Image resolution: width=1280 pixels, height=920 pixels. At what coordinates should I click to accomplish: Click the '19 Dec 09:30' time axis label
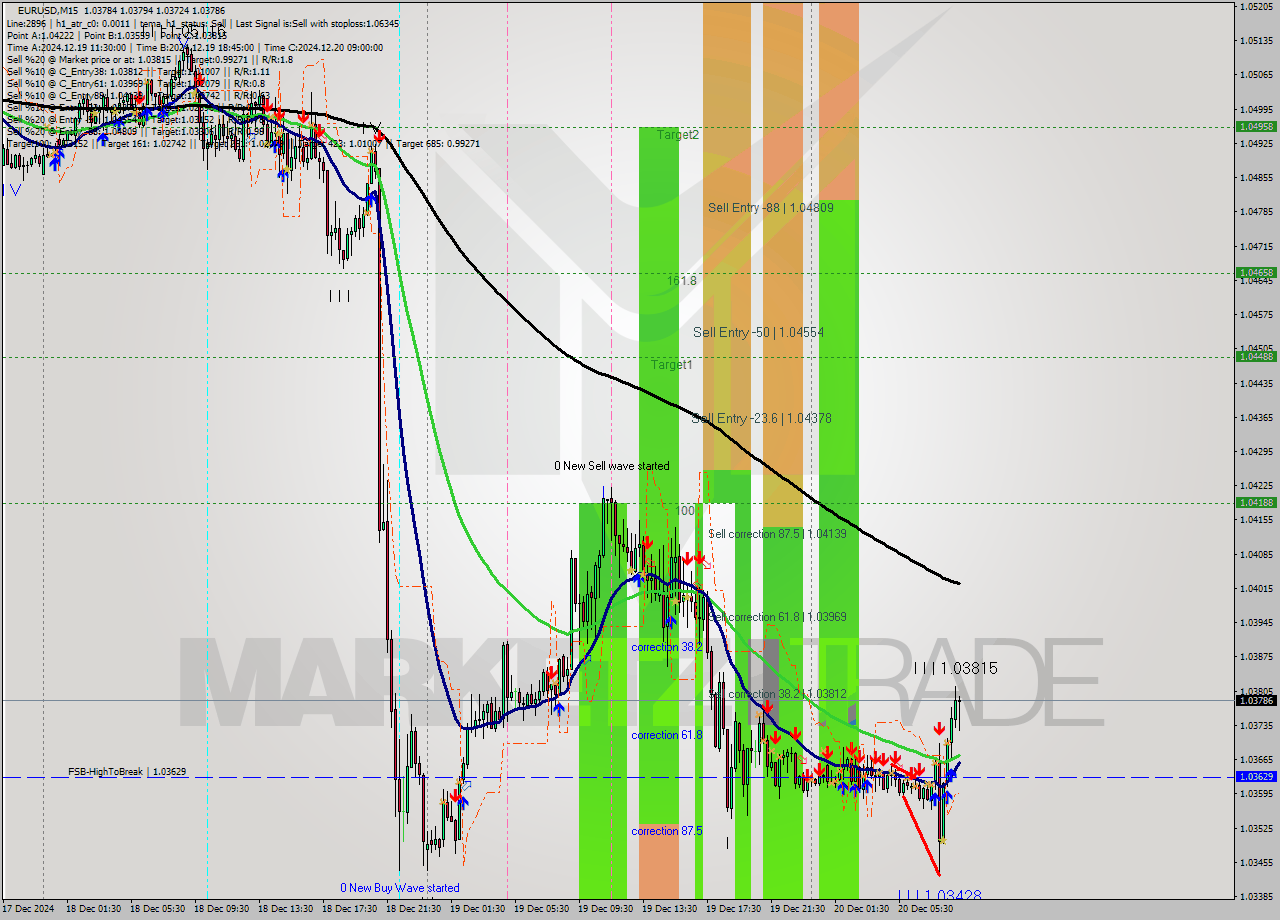coord(605,909)
